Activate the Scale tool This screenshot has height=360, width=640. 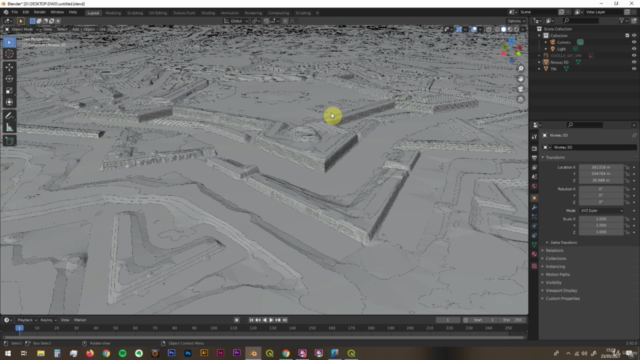9,91
